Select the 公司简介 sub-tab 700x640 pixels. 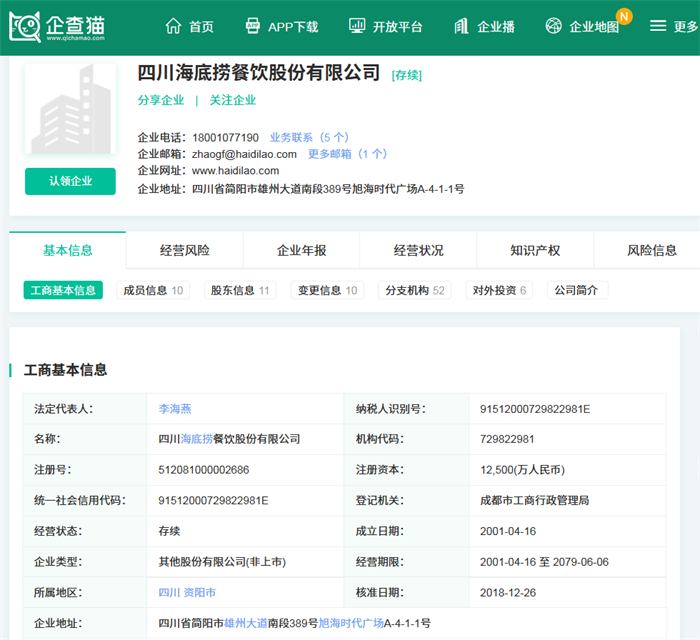(x=578, y=290)
